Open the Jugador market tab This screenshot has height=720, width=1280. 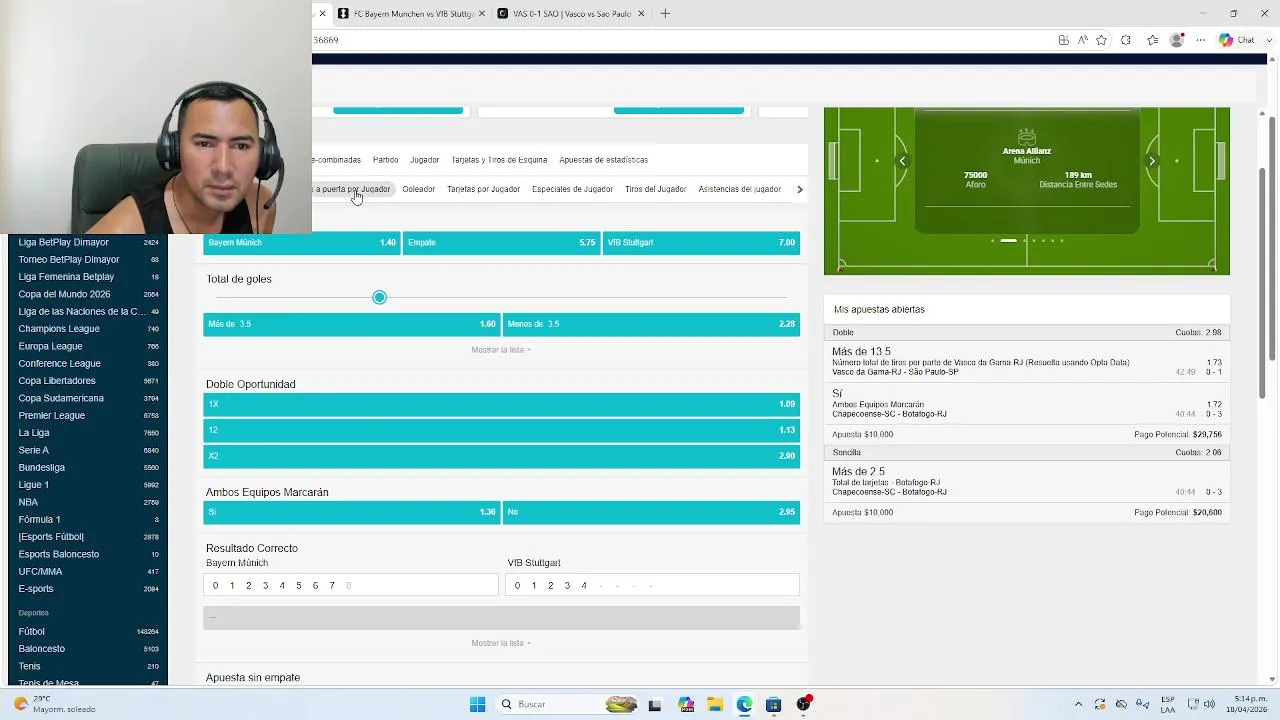[x=424, y=160]
